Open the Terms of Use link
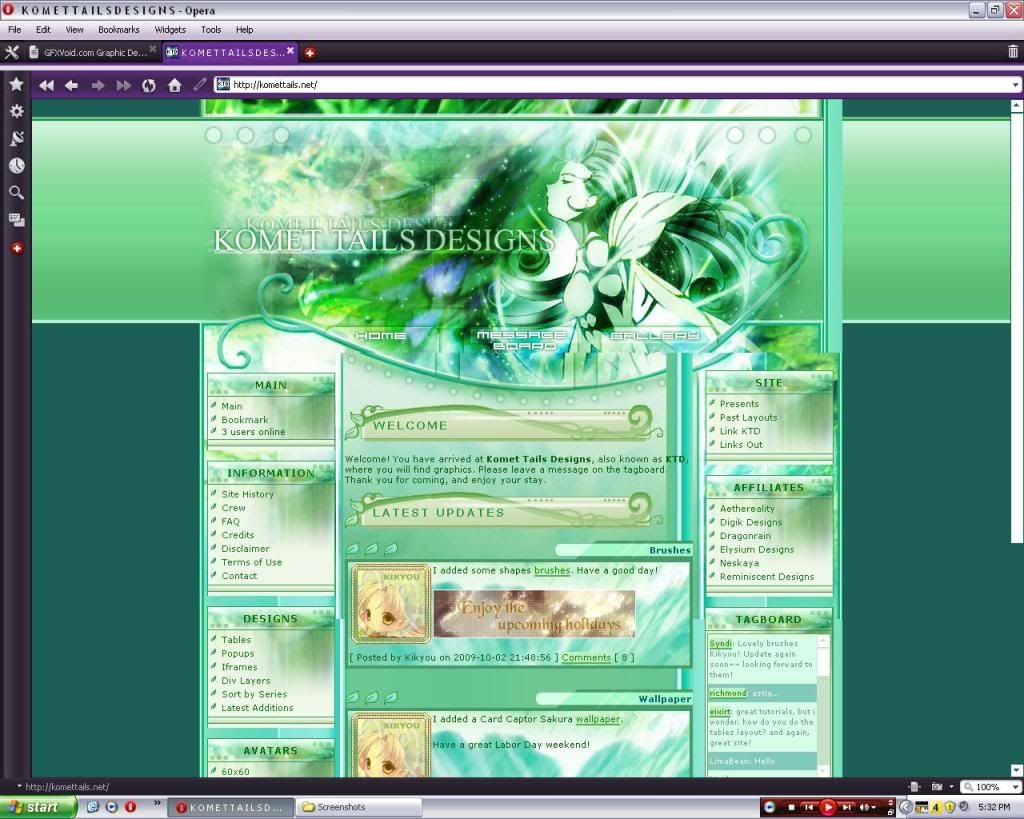 point(251,562)
